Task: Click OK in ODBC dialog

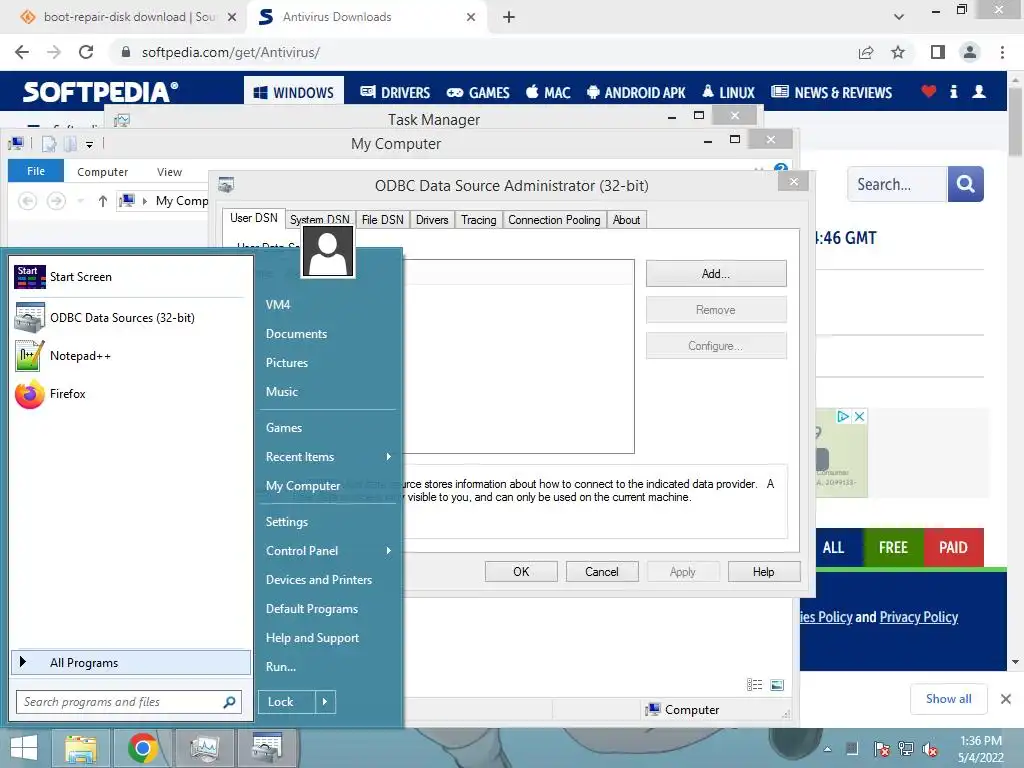Action: pyautogui.click(x=521, y=571)
